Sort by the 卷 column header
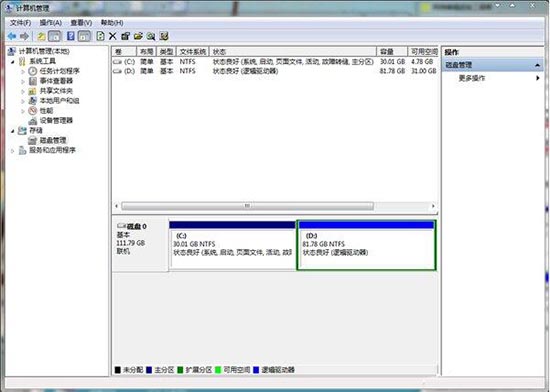Screen dimensions: 550x392 (124, 52)
